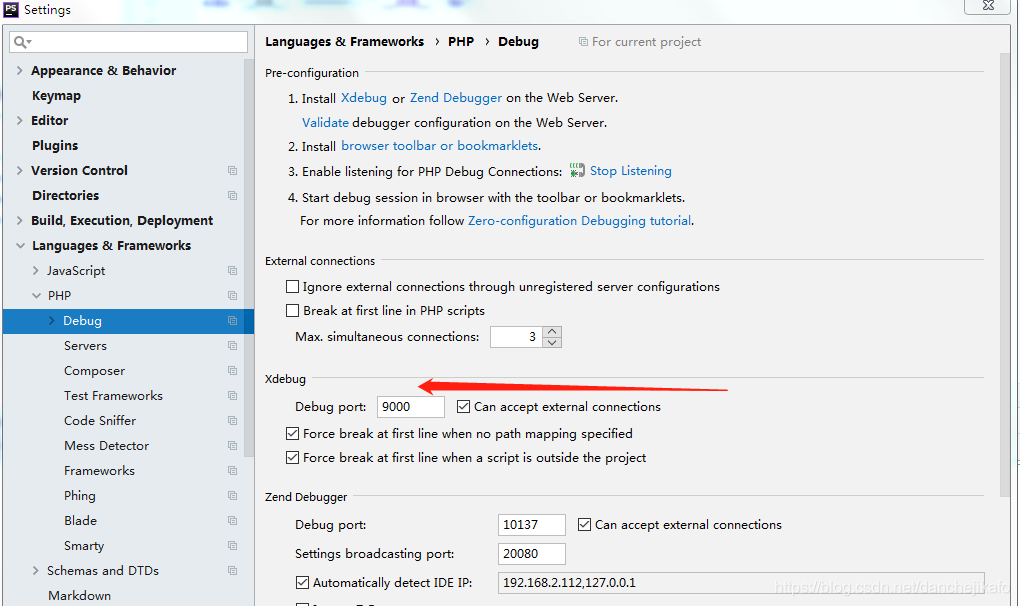Expand Appearance & Behavior section
This screenshot has width=1020, height=606.
tap(20, 70)
